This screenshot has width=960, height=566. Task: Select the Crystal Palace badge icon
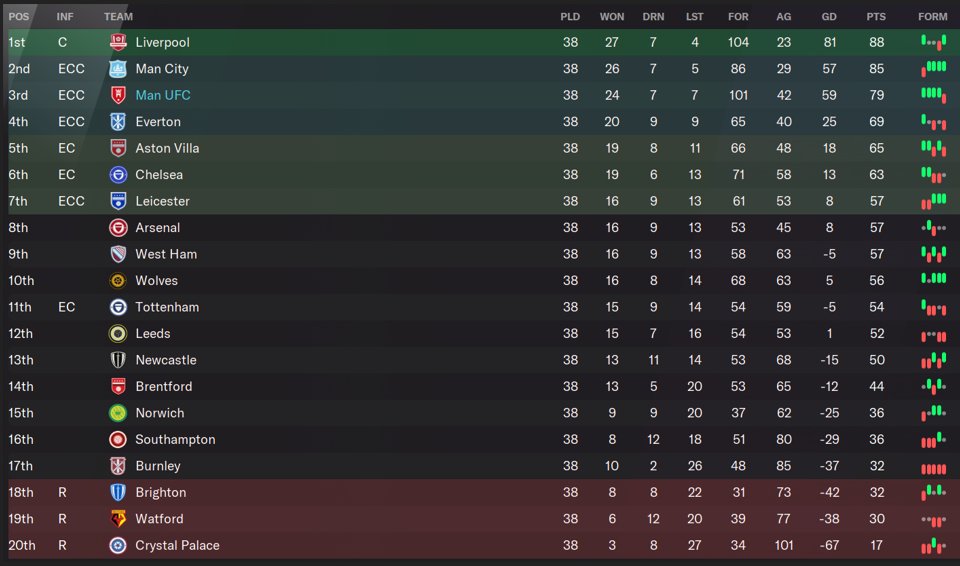click(118, 546)
